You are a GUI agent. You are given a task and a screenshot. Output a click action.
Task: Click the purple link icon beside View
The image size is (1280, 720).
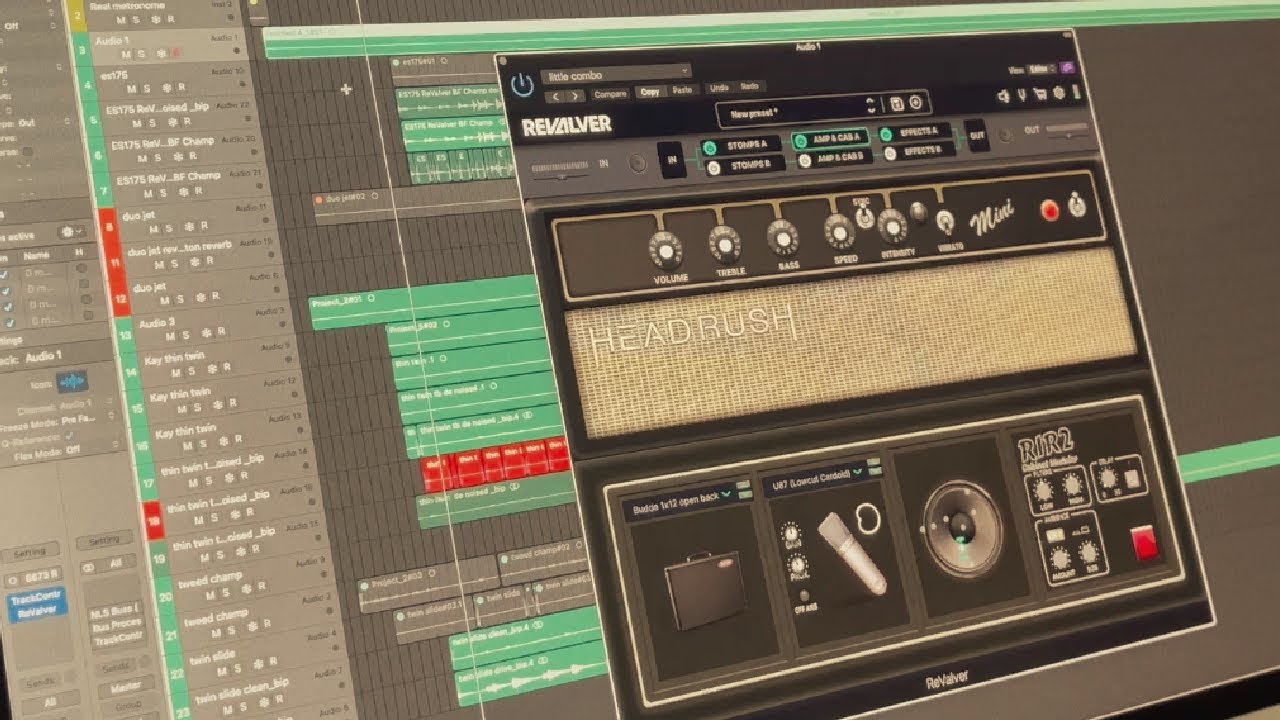[1067, 67]
